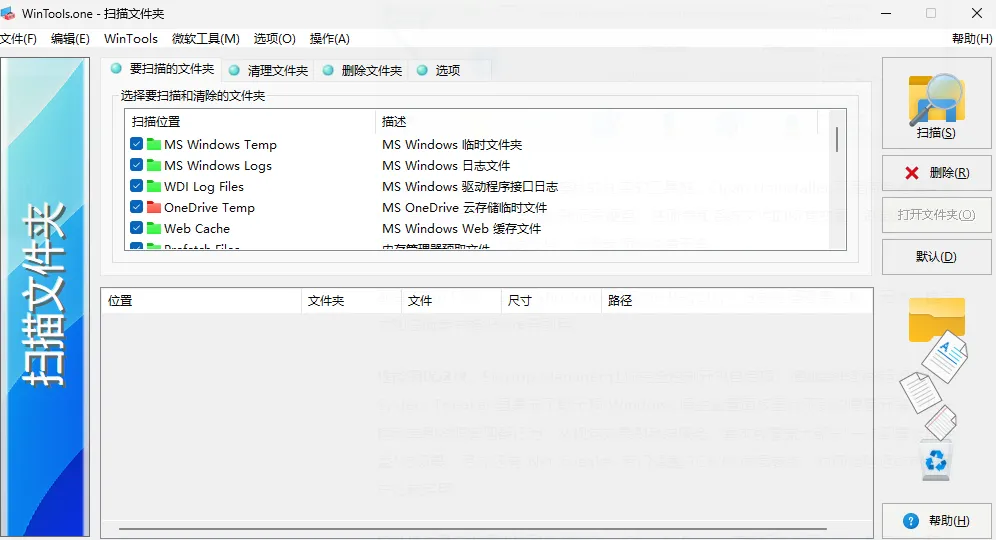
Task: Open the 文件(F) menu
Action: point(18,39)
